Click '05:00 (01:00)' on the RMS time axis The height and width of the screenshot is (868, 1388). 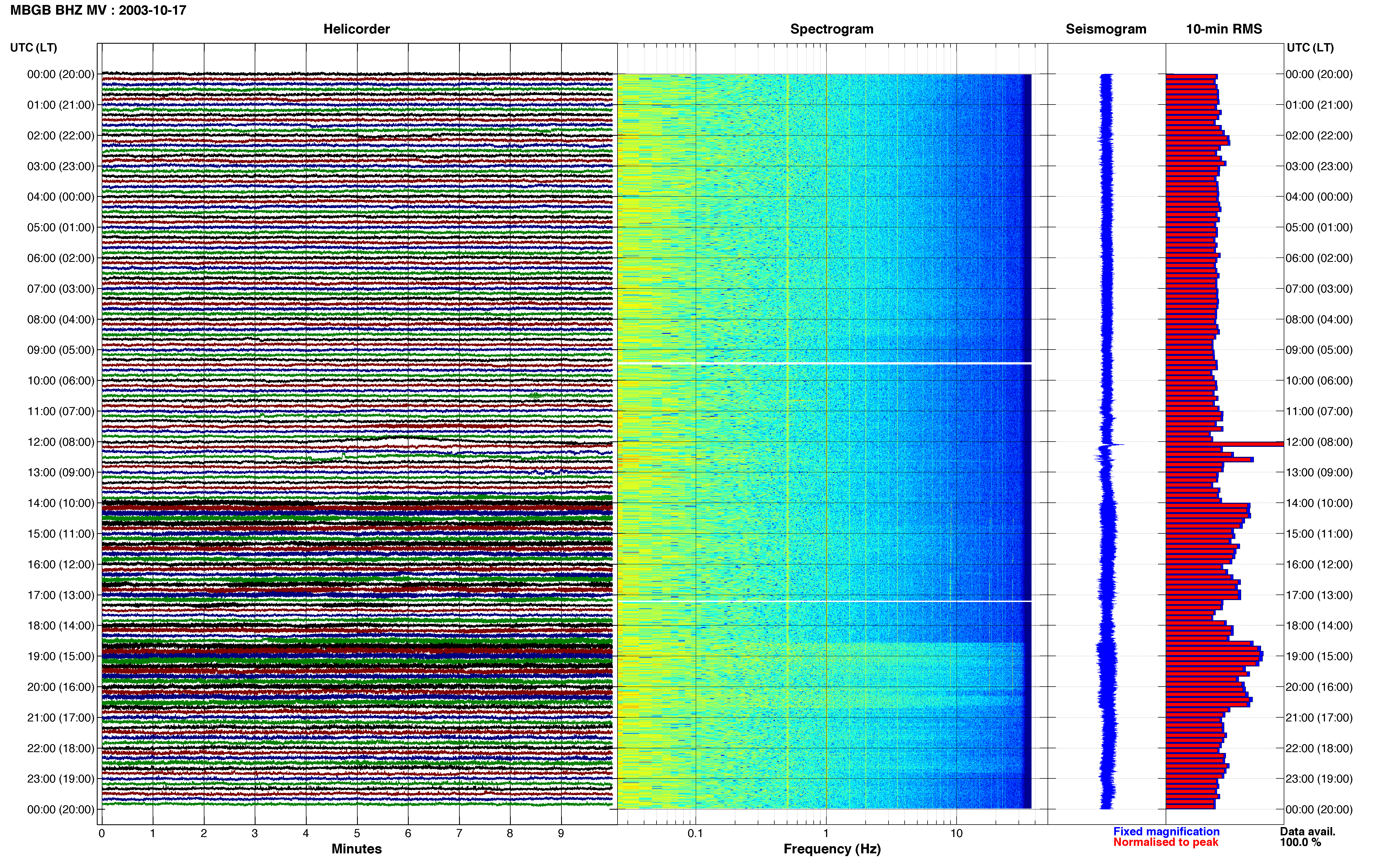pos(1319,227)
